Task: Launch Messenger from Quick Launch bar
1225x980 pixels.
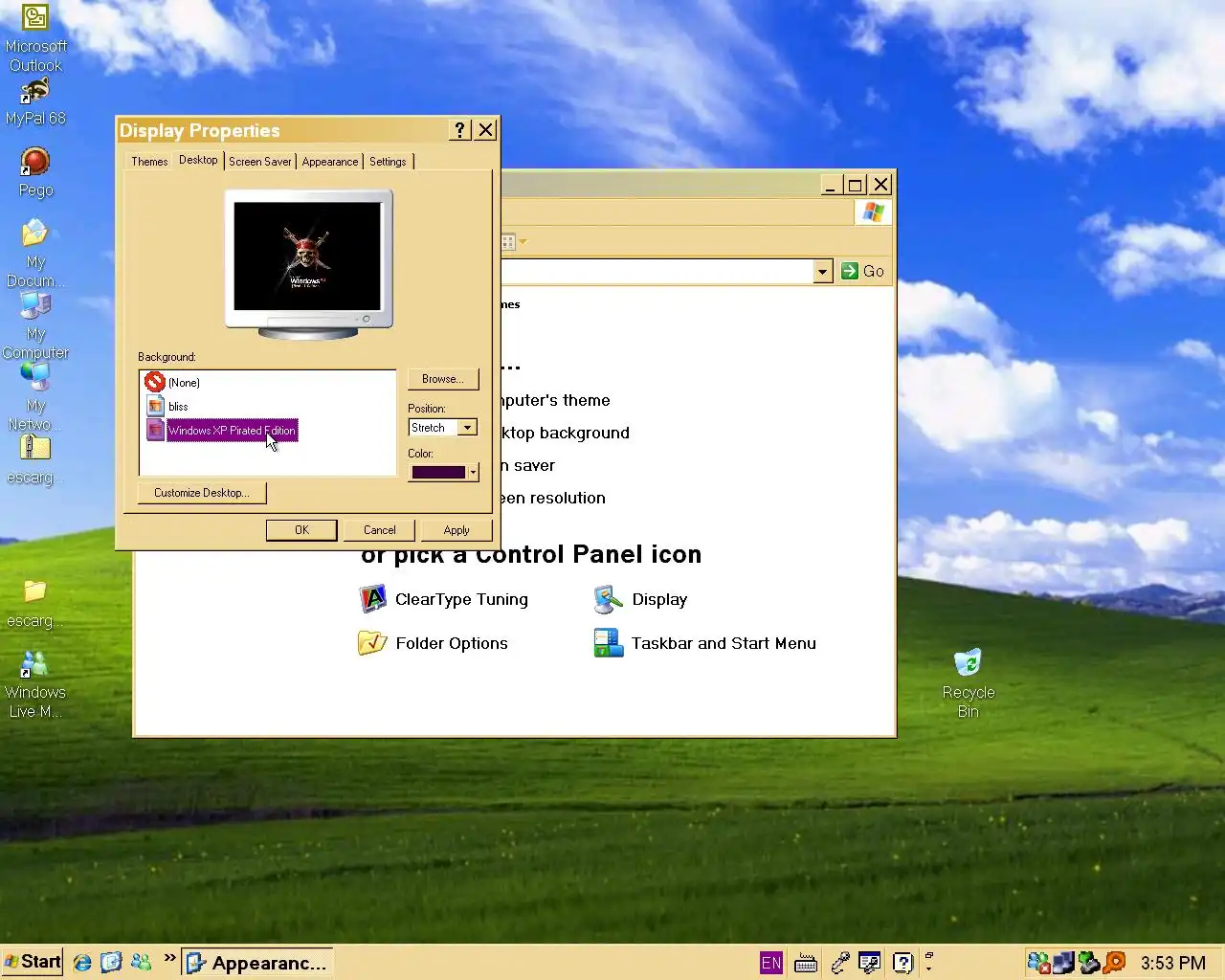Action: coord(141,963)
